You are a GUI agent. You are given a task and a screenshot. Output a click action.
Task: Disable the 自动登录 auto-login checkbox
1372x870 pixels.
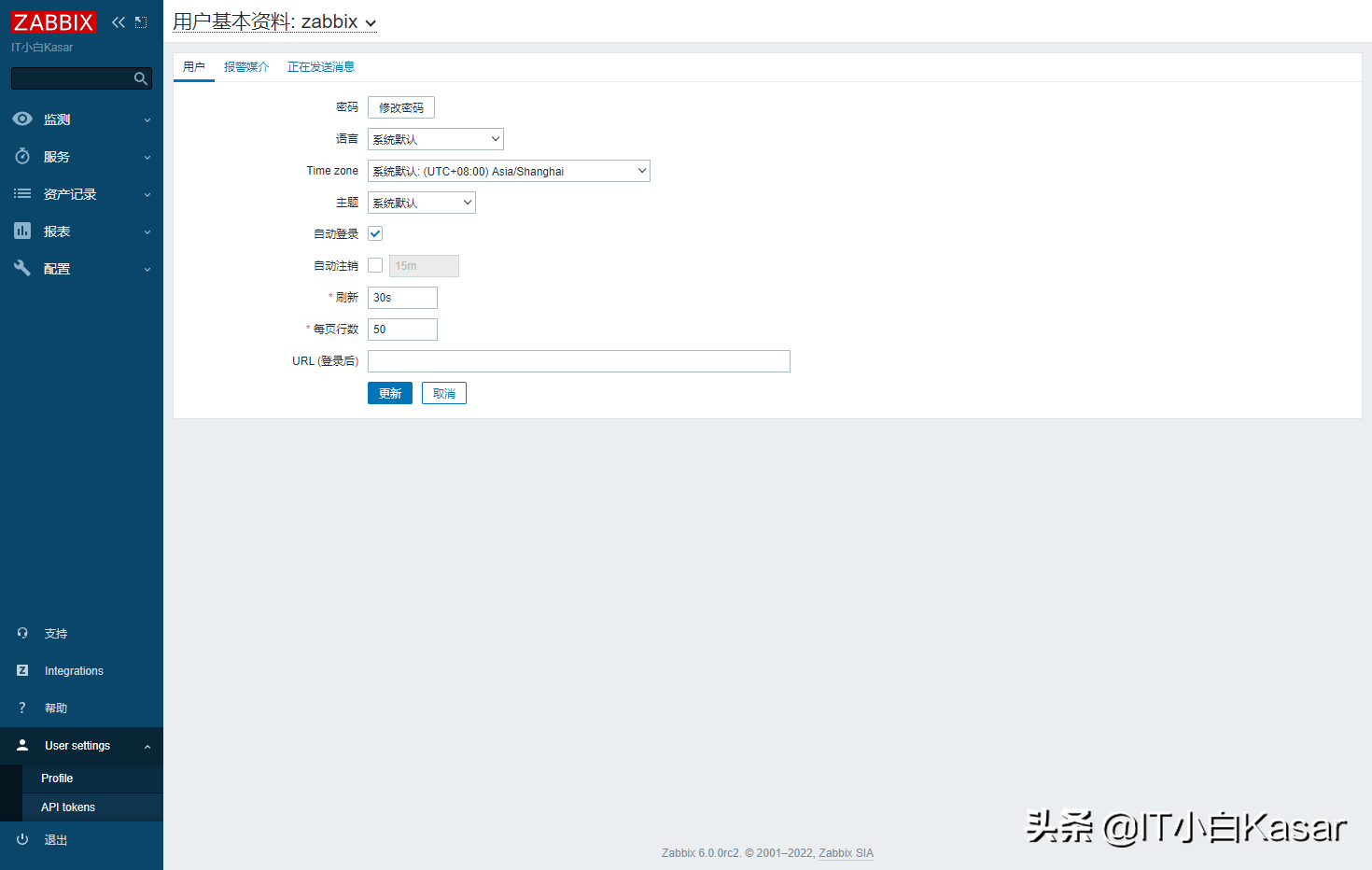point(375,234)
